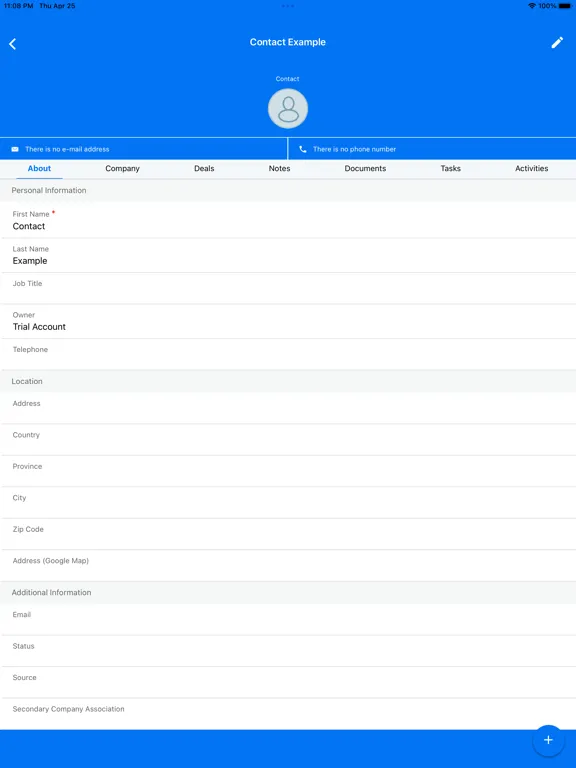
Task: Tap the 'Contact Example' page title
Action: [288, 42]
